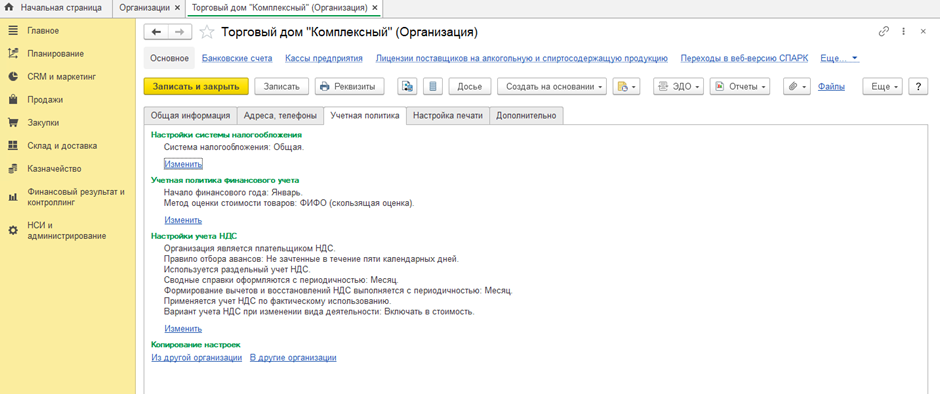Switch to Общая информация tab
Viewport: 940px width, 394px height.
click(190, 116)
